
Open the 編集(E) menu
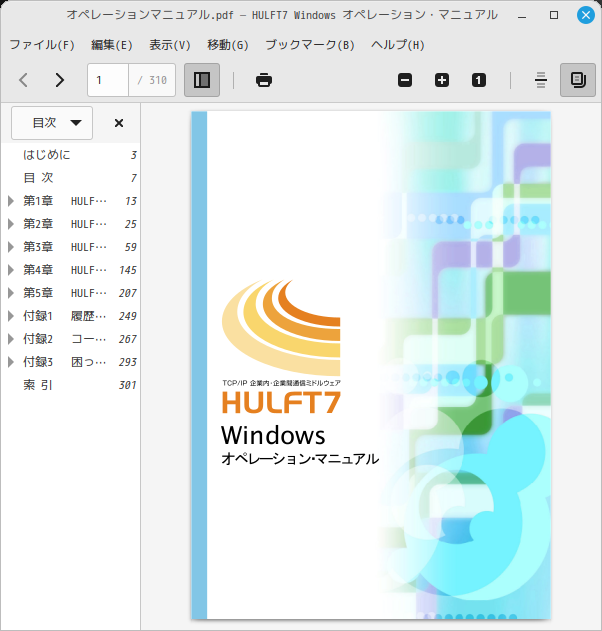click(x=112, y=45)
